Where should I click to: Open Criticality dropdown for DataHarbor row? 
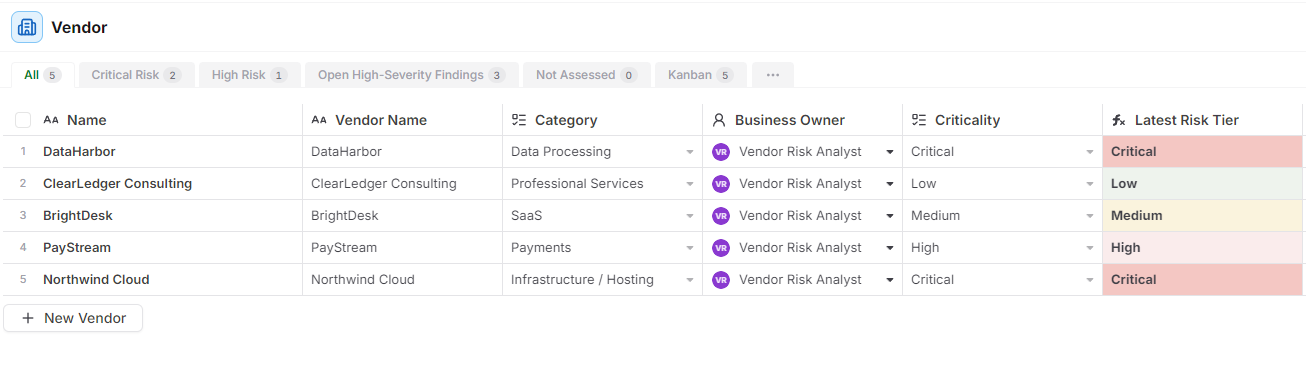1090,152
